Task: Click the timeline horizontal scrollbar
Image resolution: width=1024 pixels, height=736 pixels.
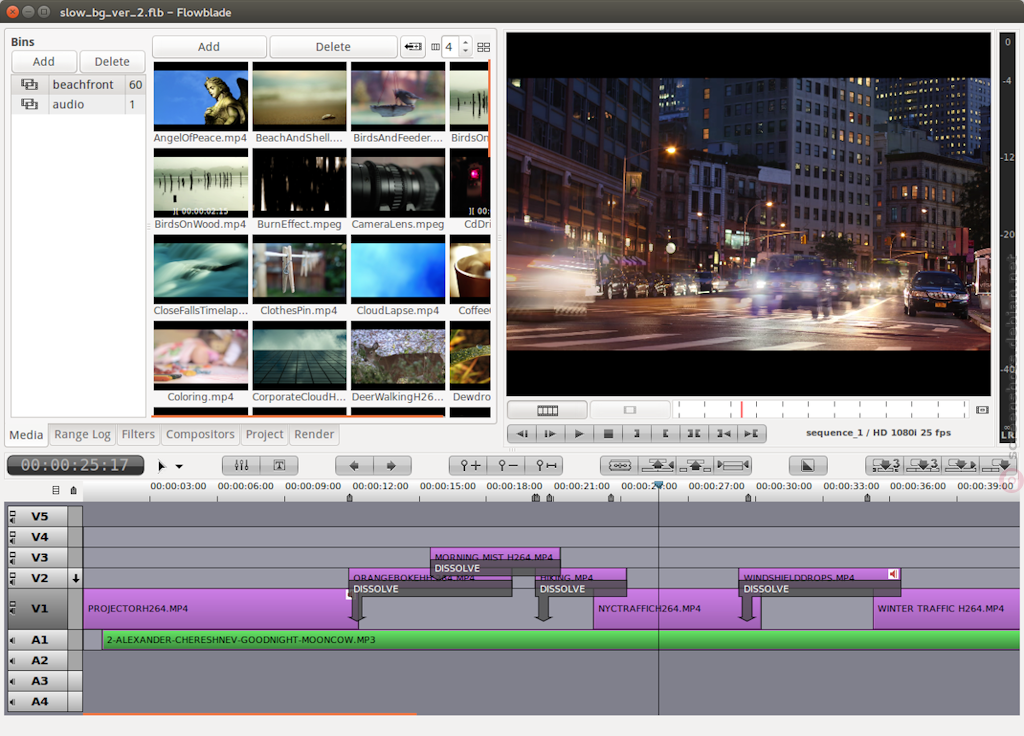Action: (x=250, y=714)
